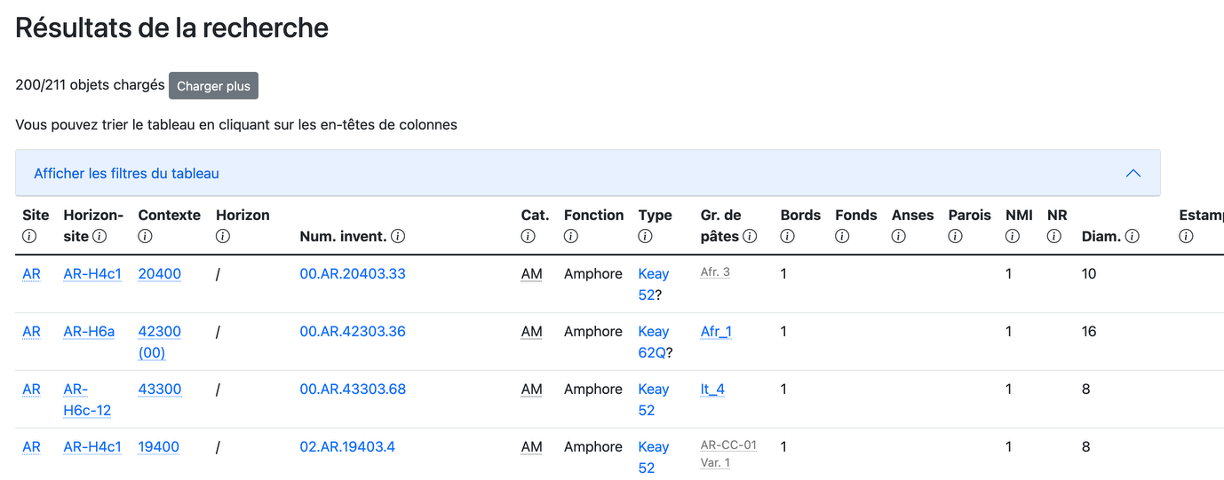Click the info icon beside Diam. header

pos(1132,237)
